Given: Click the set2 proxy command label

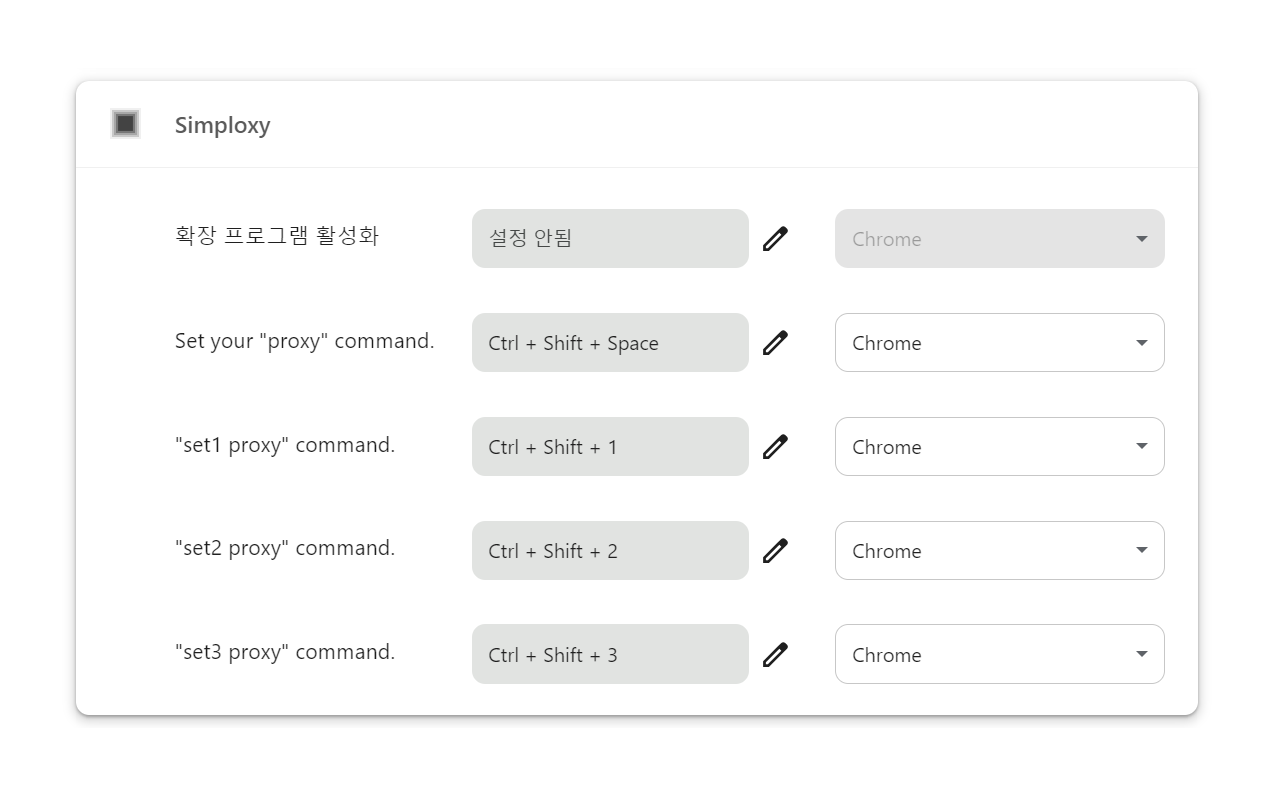Looking at the screenshot, I should tap(285, 548).
